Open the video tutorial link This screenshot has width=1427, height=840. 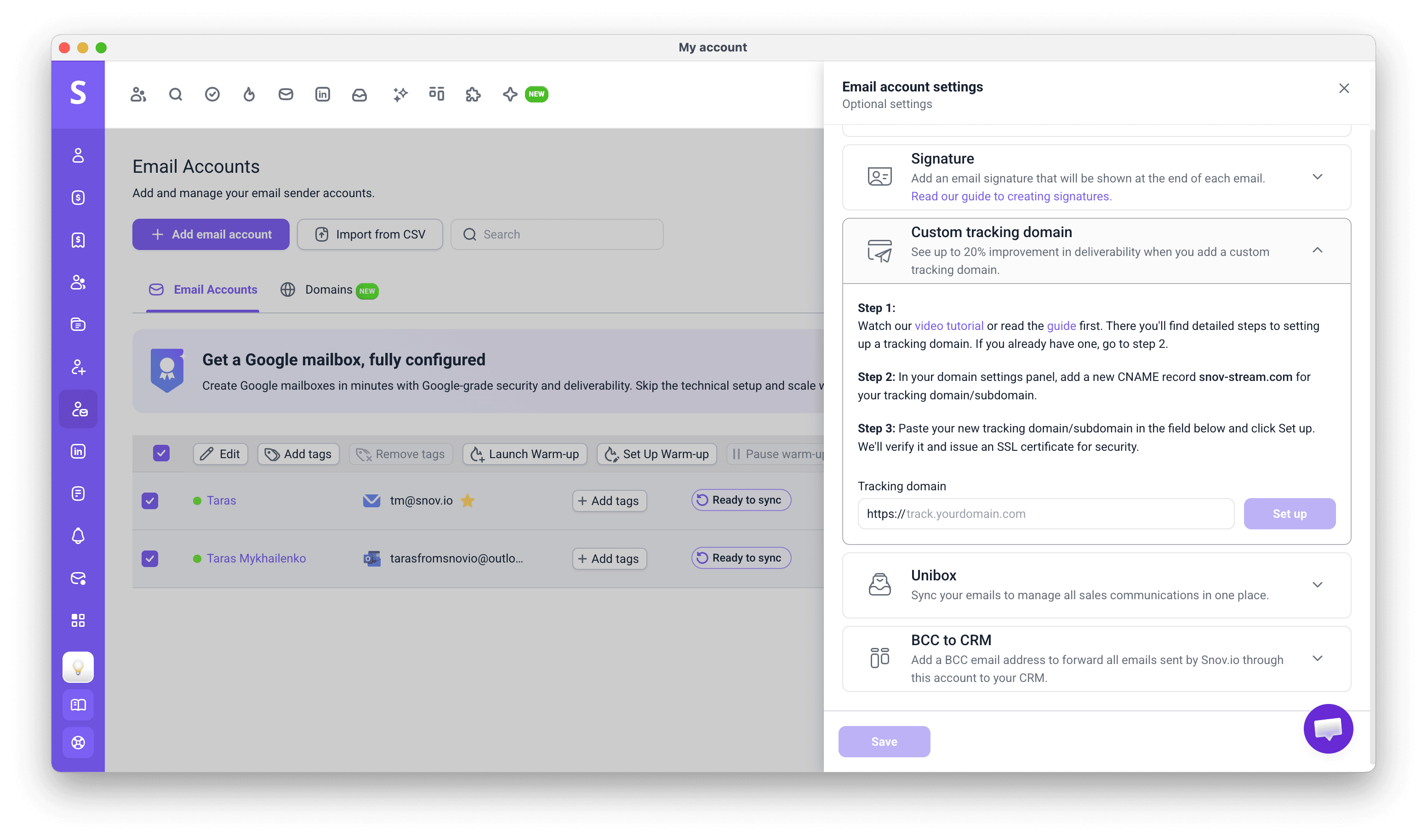(x=949, y=326)
